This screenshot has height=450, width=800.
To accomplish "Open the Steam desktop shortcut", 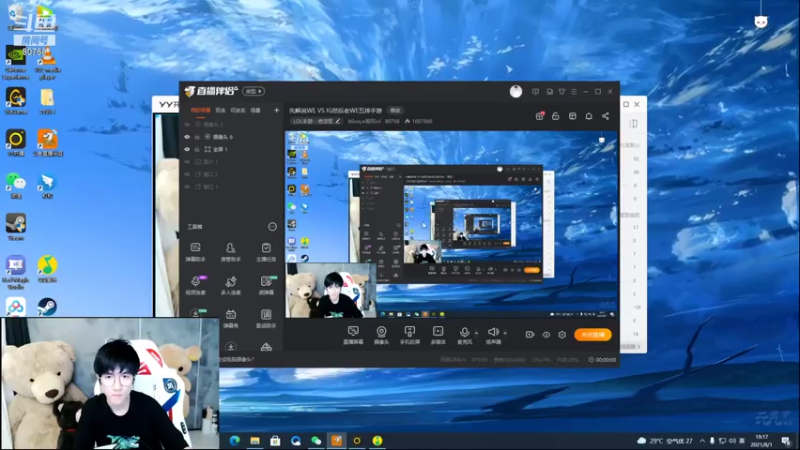I will point(16,227).
